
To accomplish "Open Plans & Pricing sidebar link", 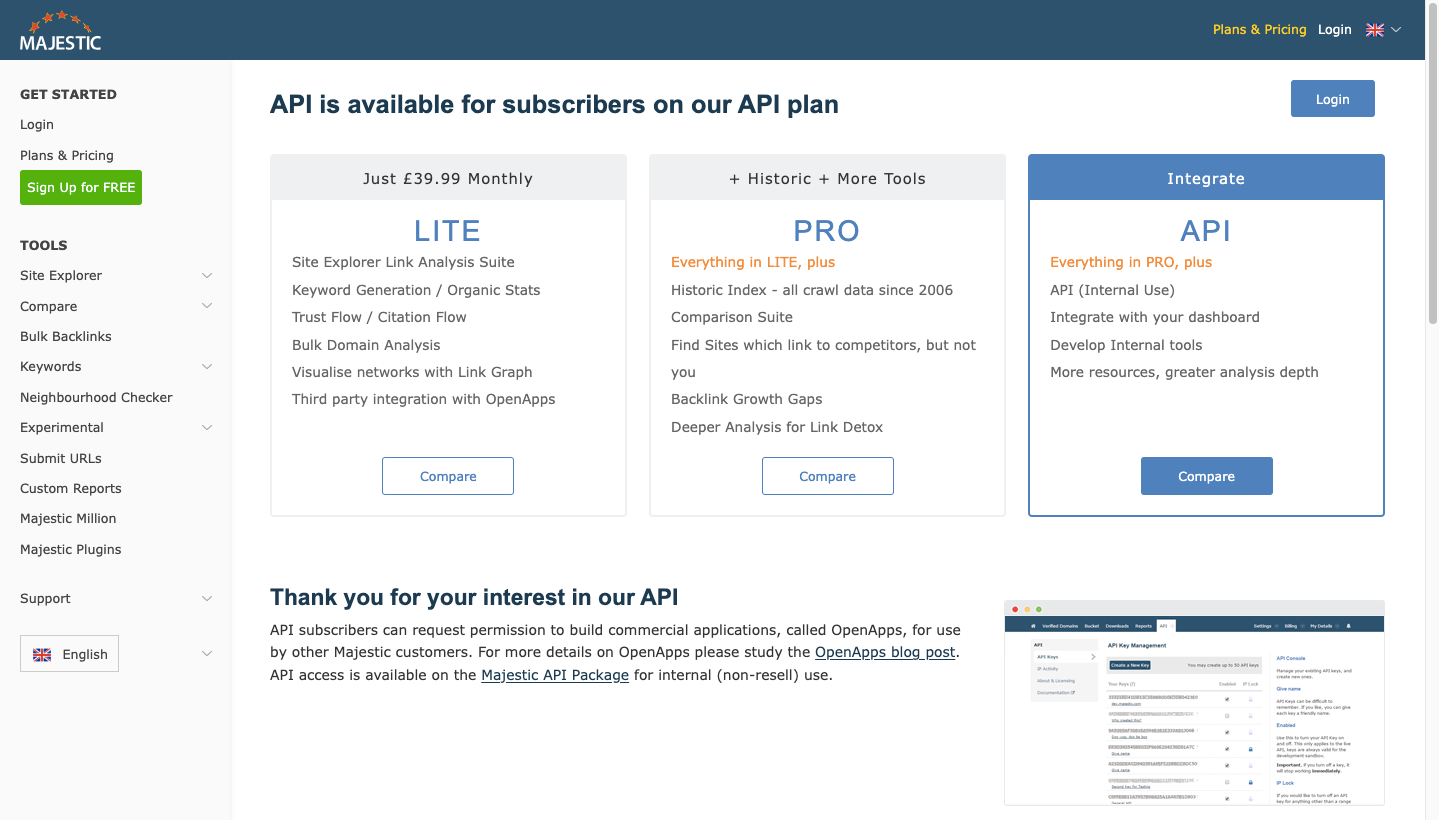I will click(67, 155).
